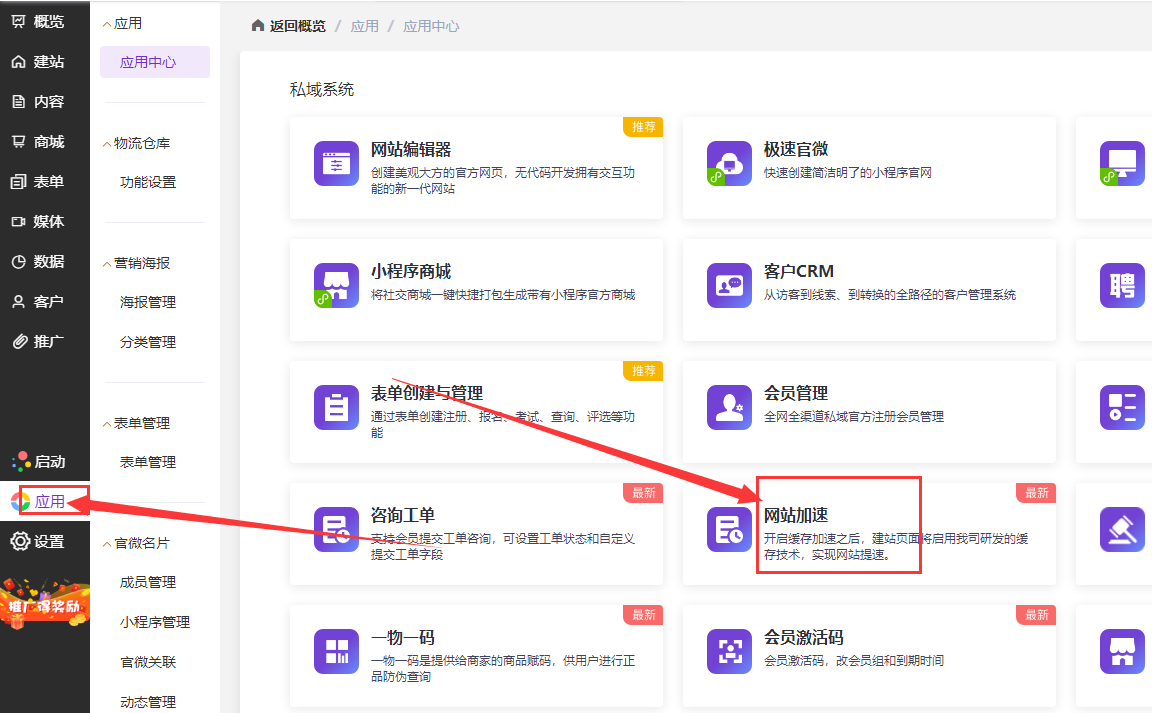
Task: Open the 极速官微 card title
Action: [796, 149]
